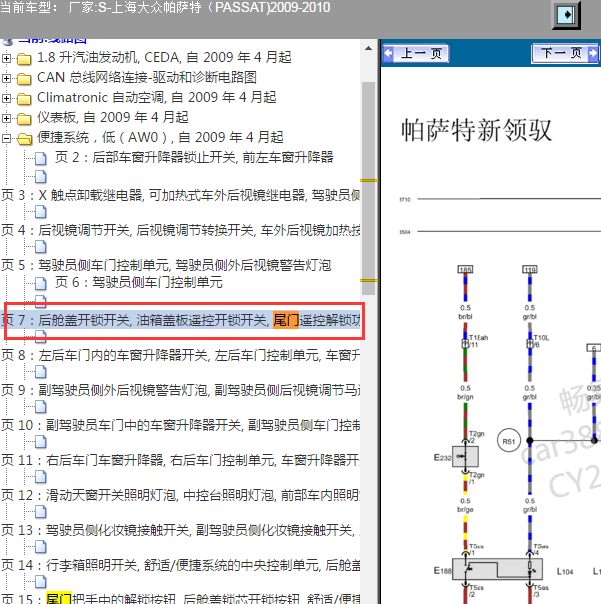Click the page icon above 页 12

[40, 477]
